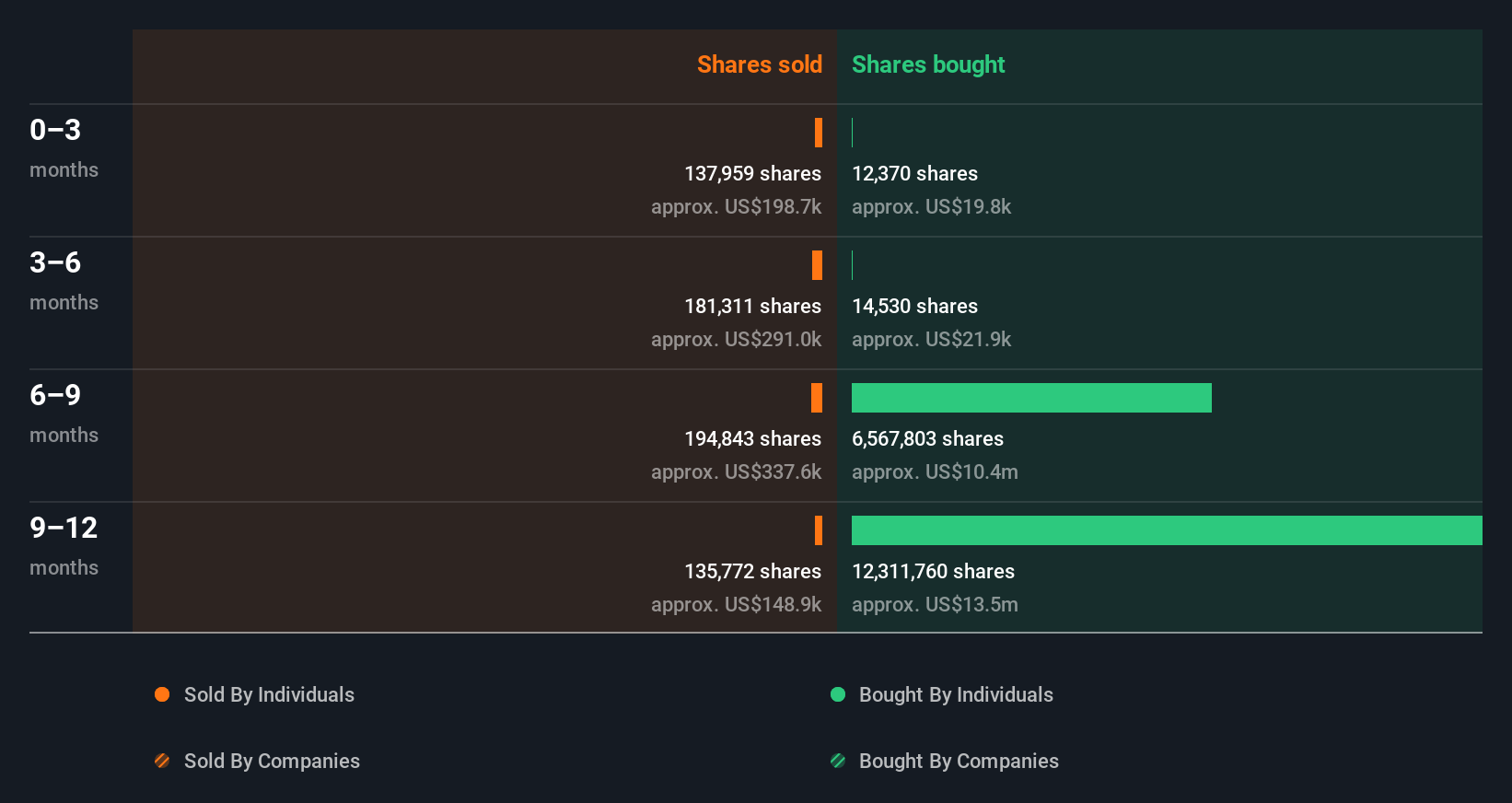Click the green 12,311,760 shares bought bar

tap(1167, 530)
